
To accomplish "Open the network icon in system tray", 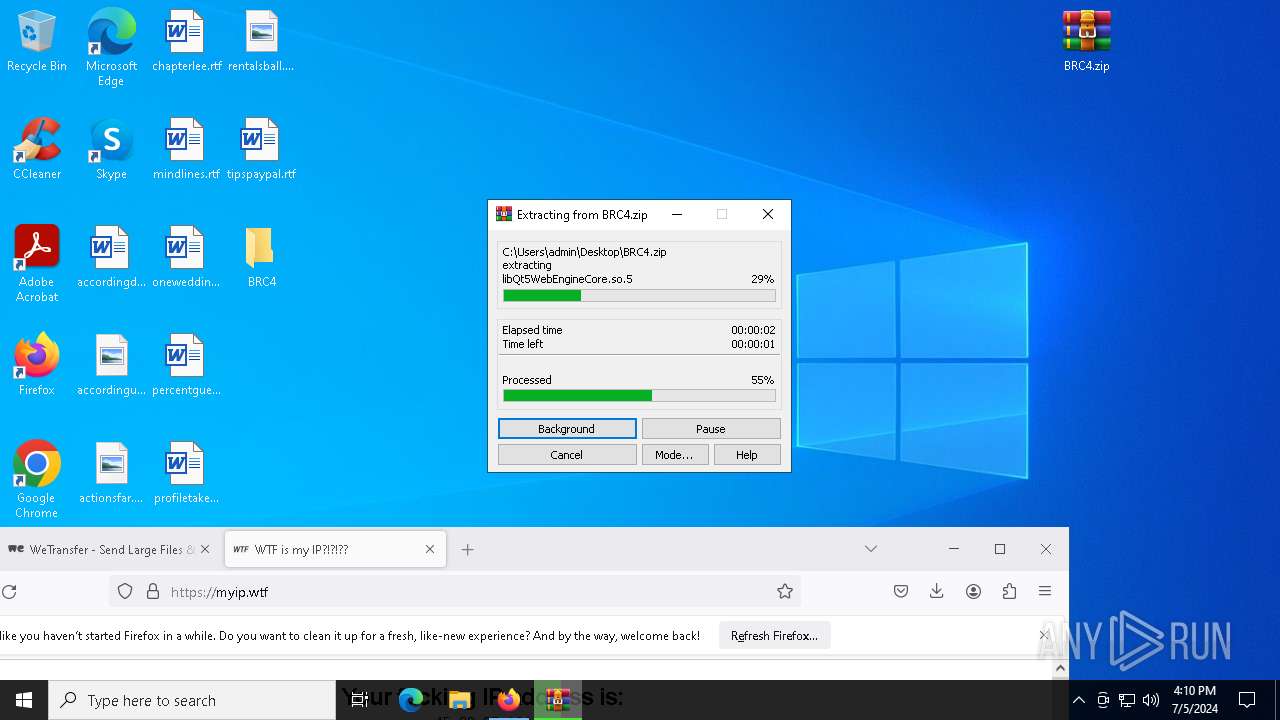I will point(1127,700).
